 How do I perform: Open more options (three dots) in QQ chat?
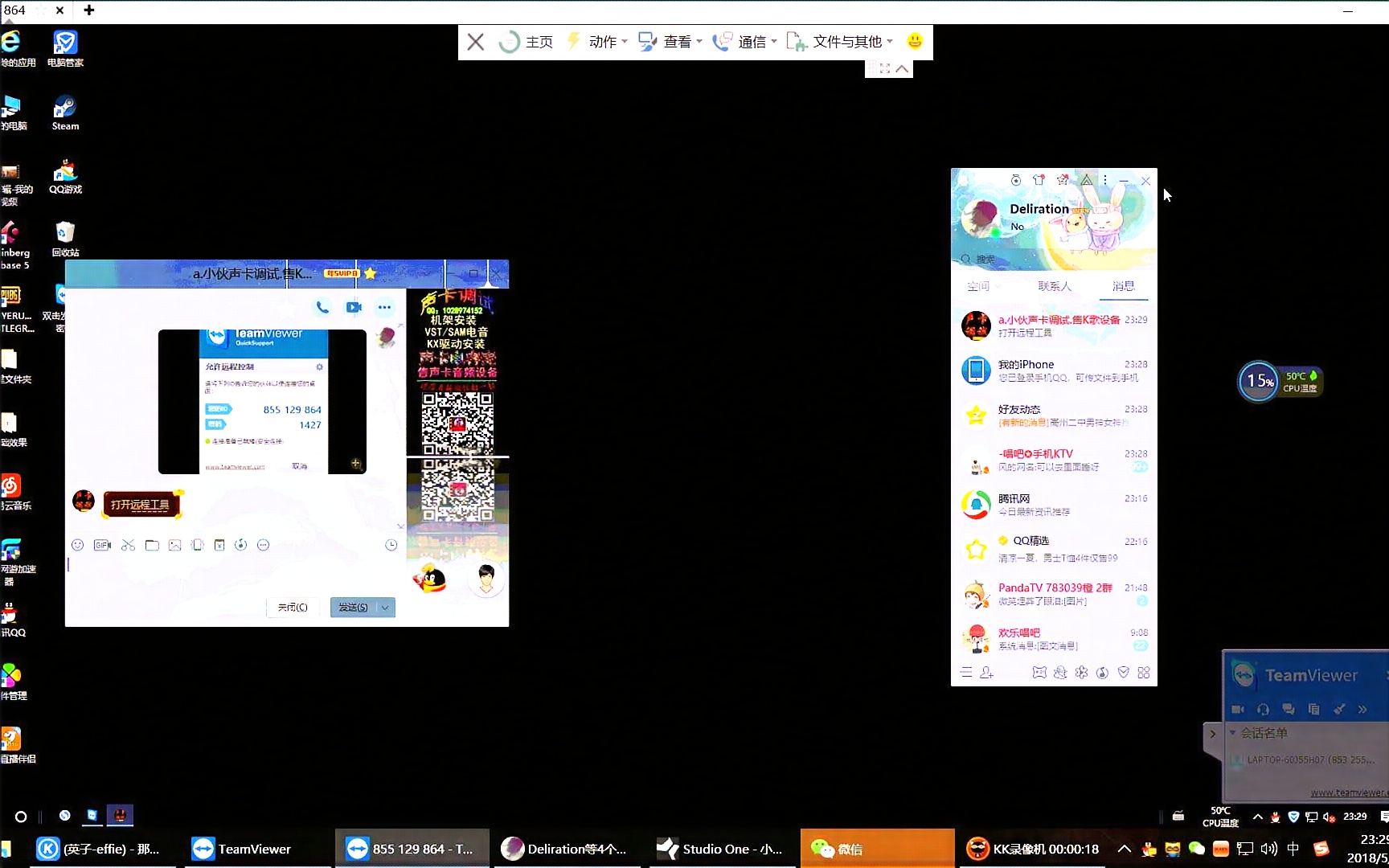tap(384, 307)
